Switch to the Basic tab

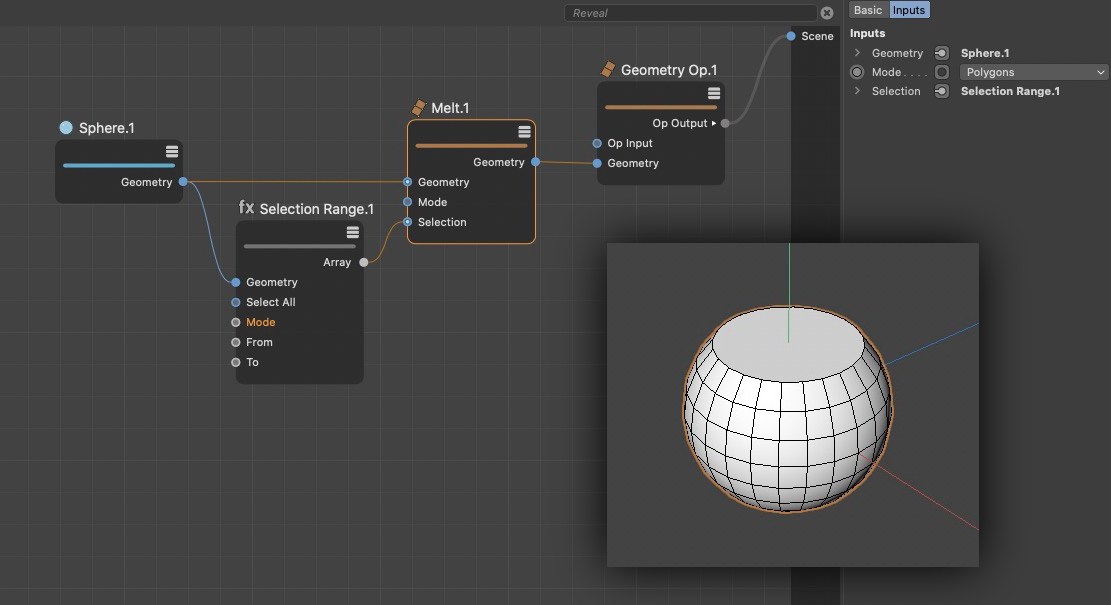(868, 10)
